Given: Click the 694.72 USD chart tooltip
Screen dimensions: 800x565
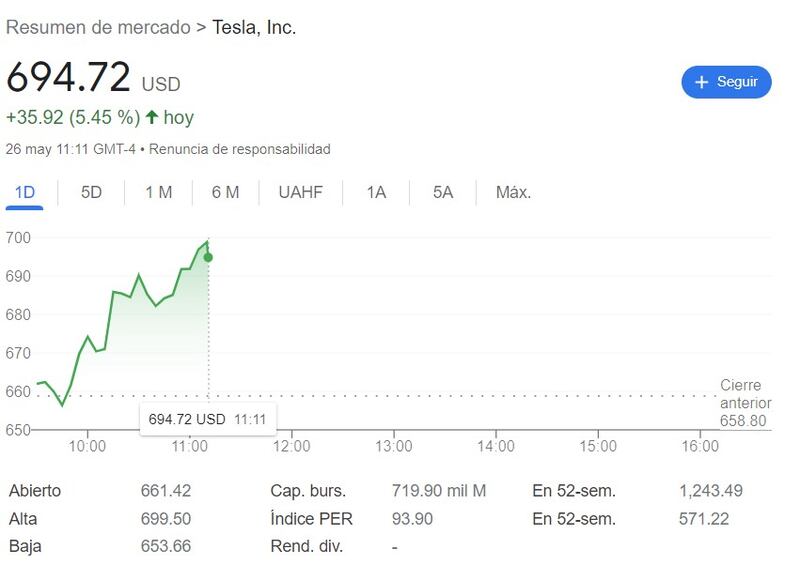Looking at the screenshot, I should coord(207,419).
